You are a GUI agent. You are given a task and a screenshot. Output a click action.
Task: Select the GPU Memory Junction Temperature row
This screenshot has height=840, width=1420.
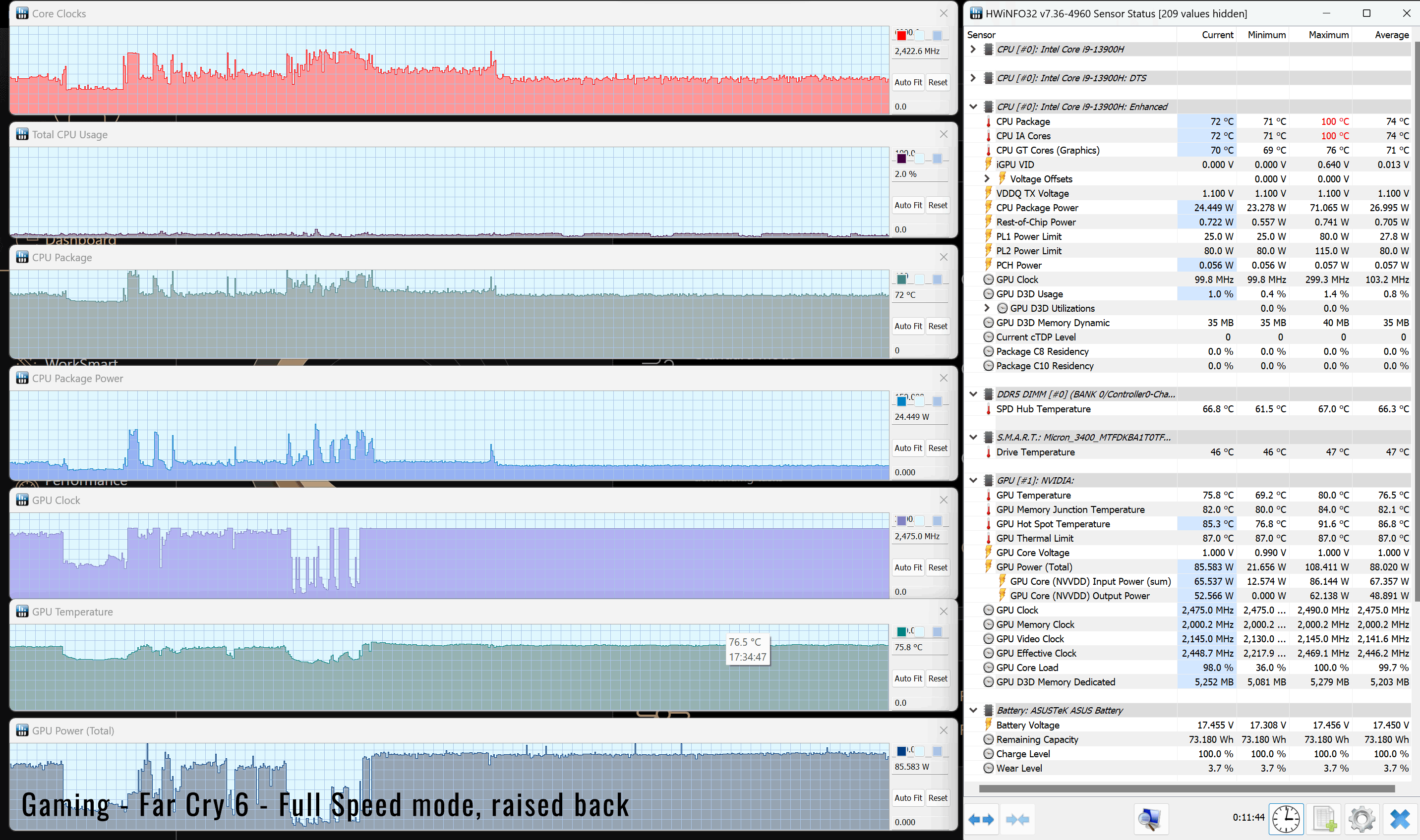tap(1188, 509)
